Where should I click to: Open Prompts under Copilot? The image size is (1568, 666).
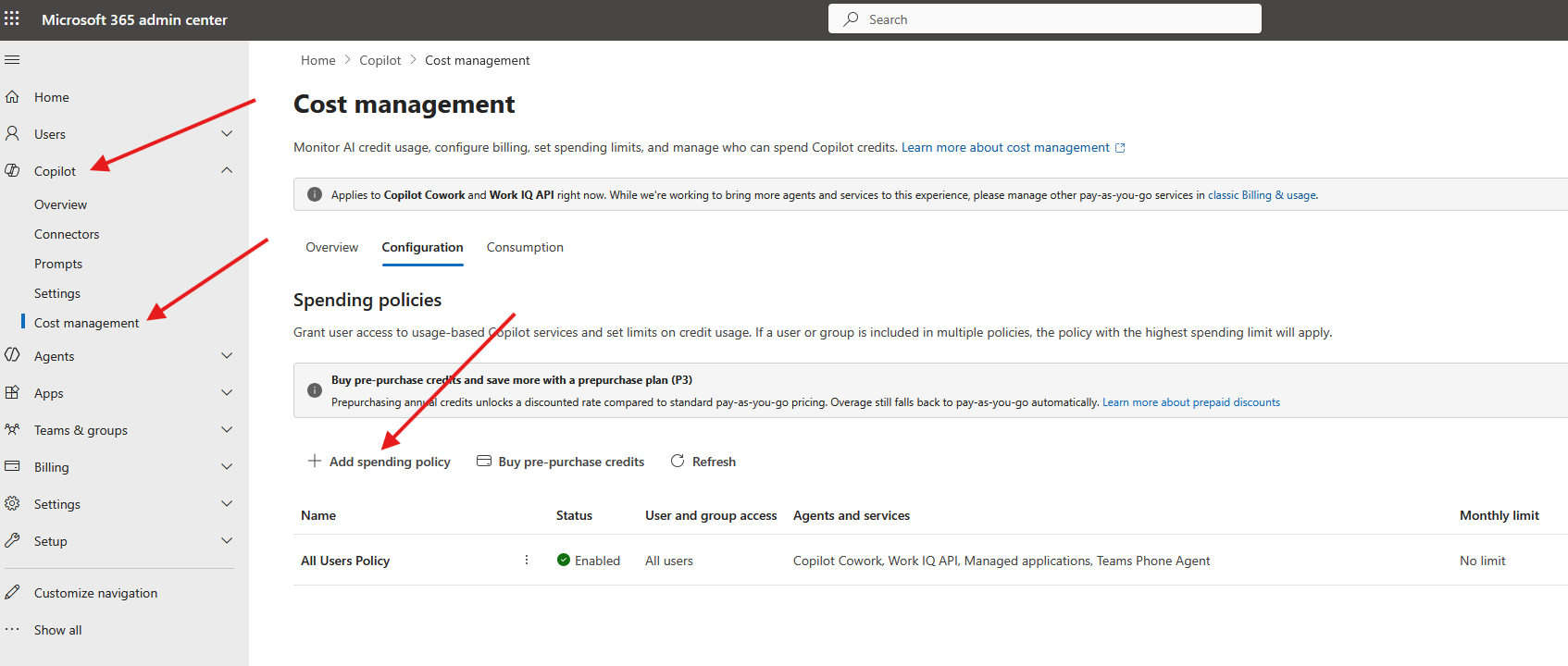(58, 264)
